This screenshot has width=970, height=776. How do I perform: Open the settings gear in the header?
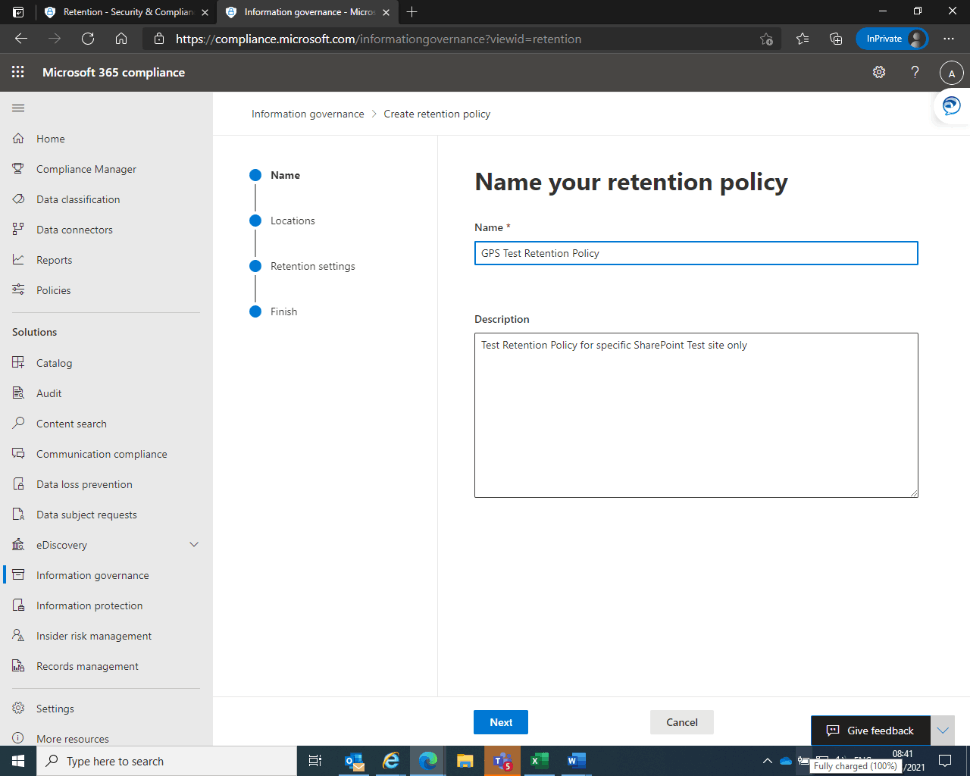tap(878, 72)
